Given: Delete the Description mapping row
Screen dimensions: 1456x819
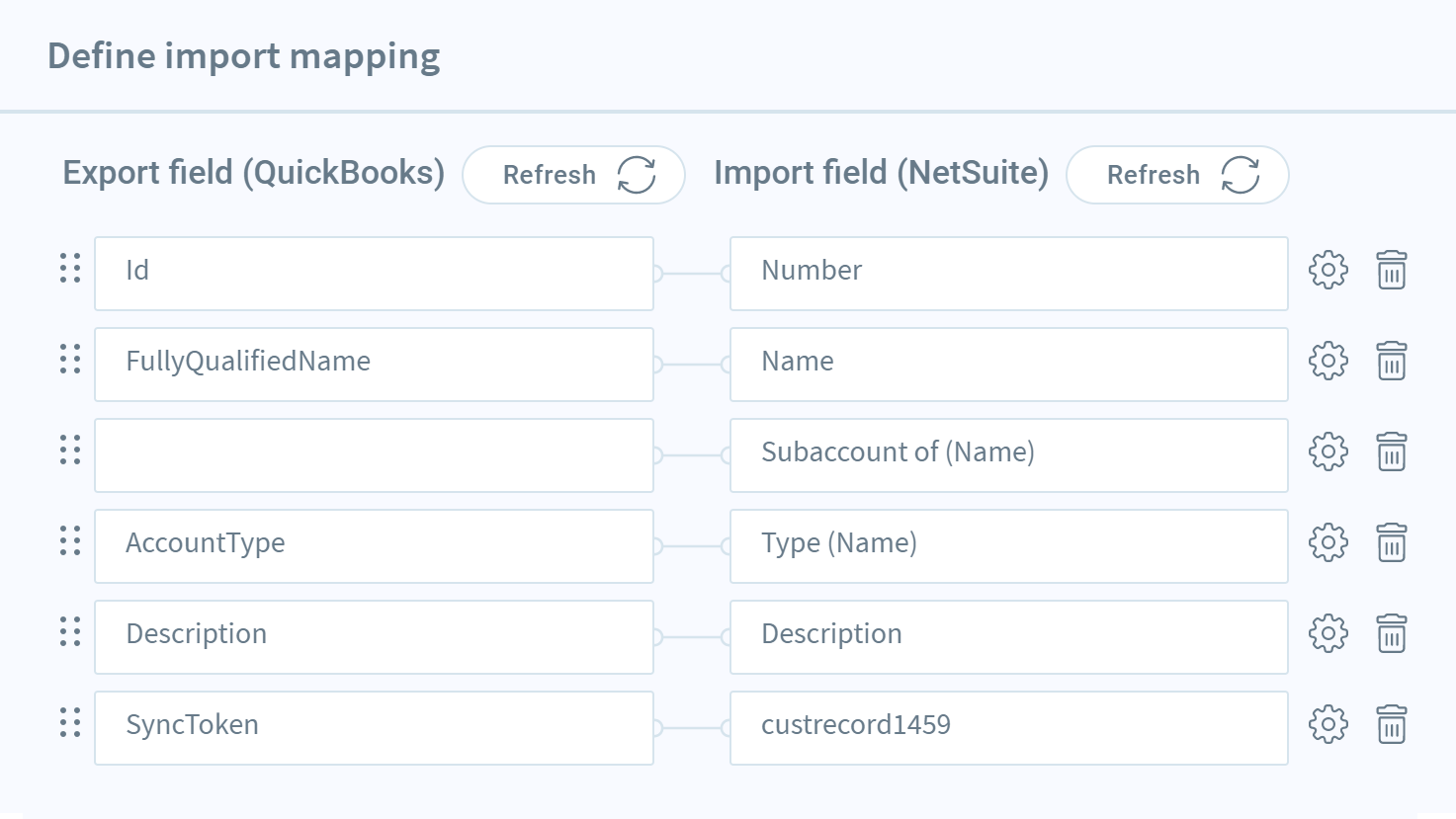Looking at the screenshot, I should tap(1392, 633).
